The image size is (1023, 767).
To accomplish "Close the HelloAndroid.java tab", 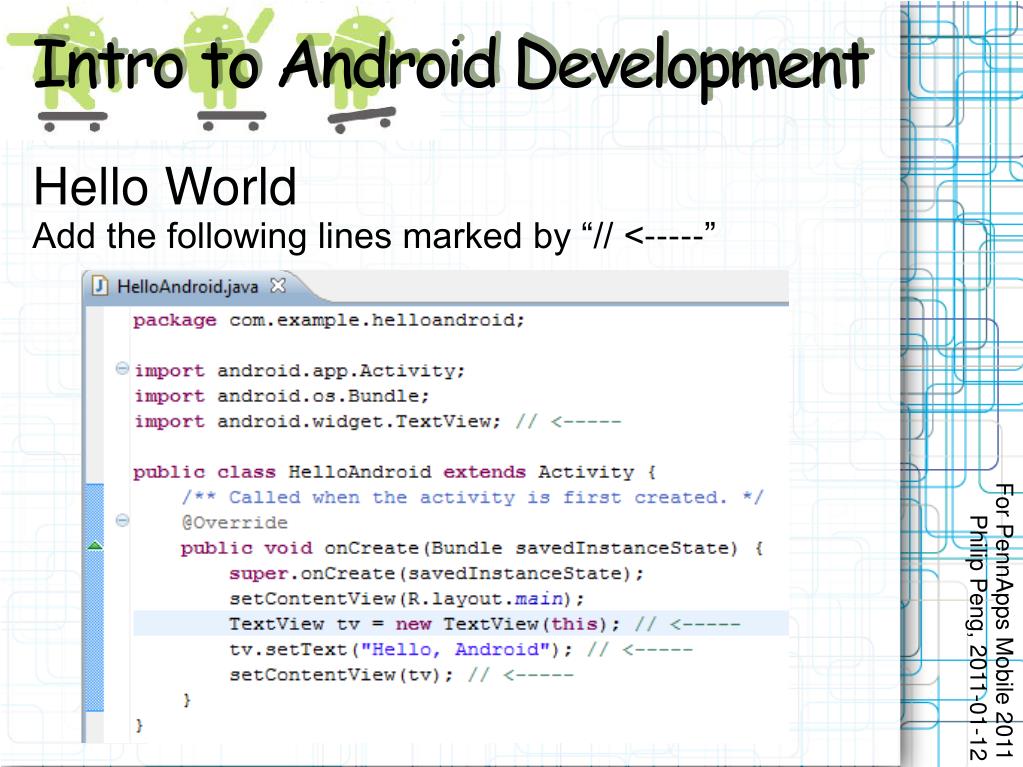I will coord(278,286).
